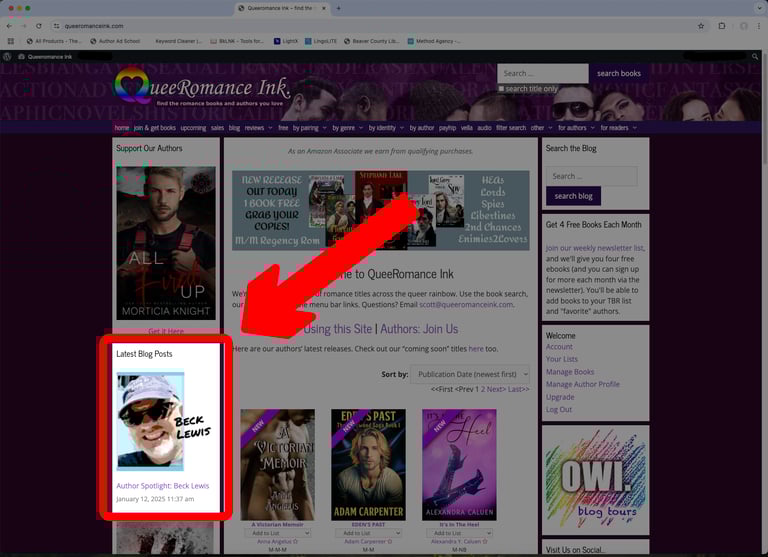Open the by author menu item

pyautogui.click(x=422, y=128)
